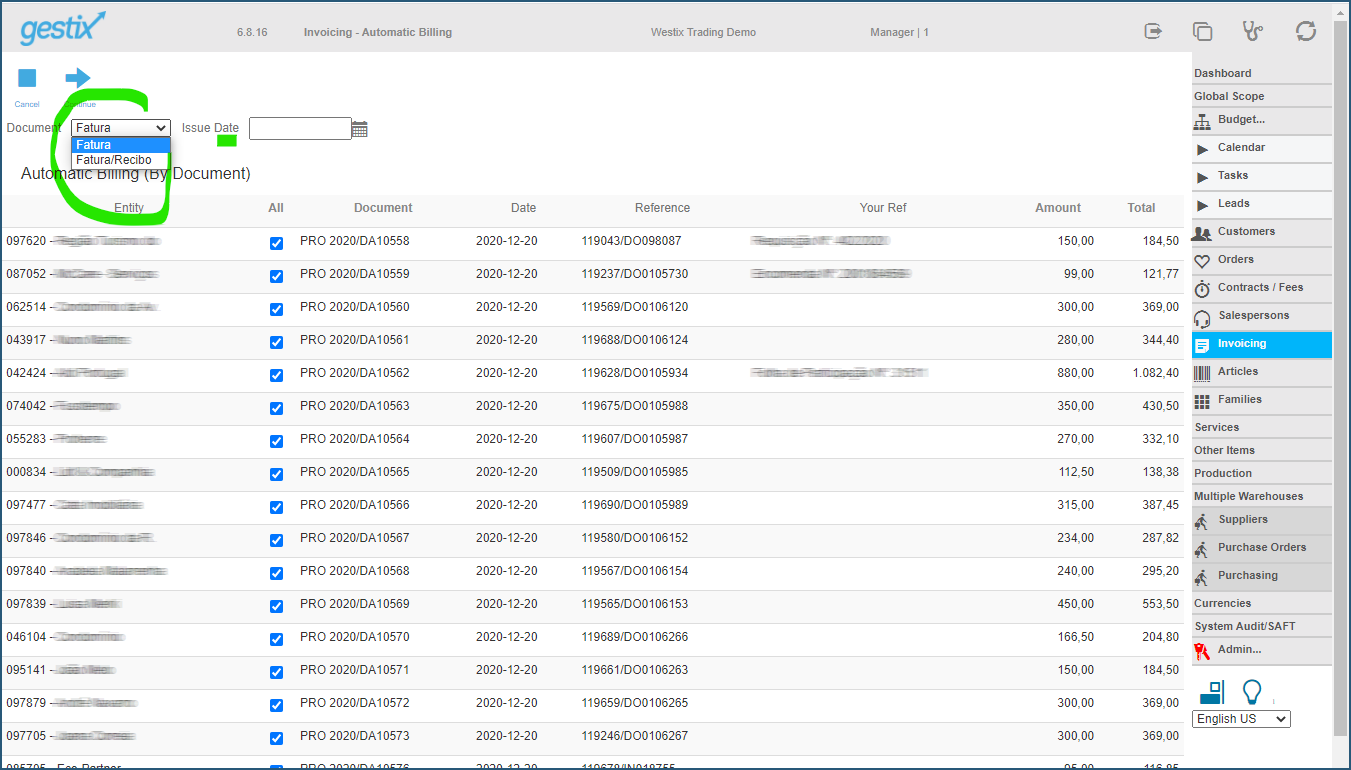Open Customers in the sidebar
1351x770 pixels.
click(x=1262, y=232)
